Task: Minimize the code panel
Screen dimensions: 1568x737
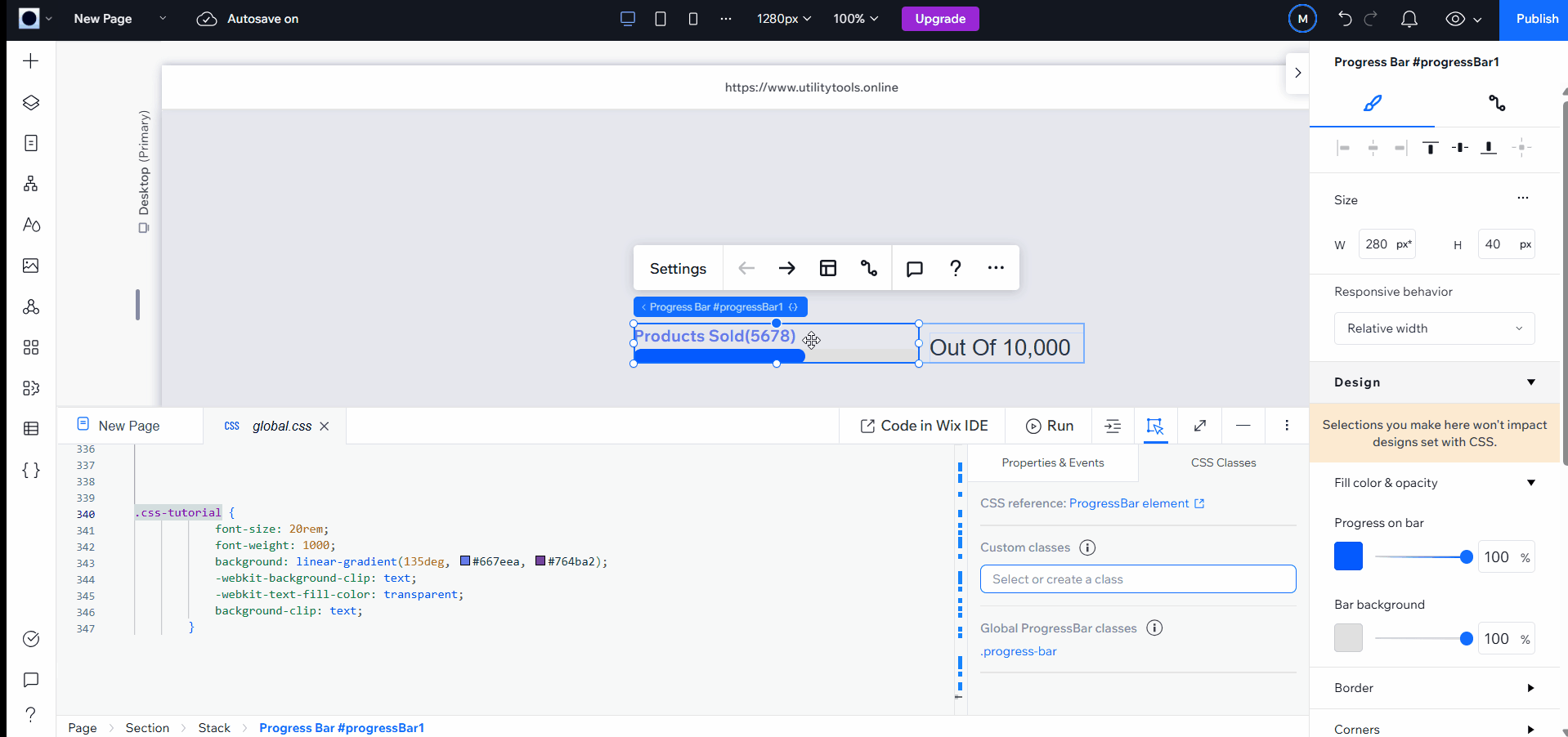Action: 1243,426
